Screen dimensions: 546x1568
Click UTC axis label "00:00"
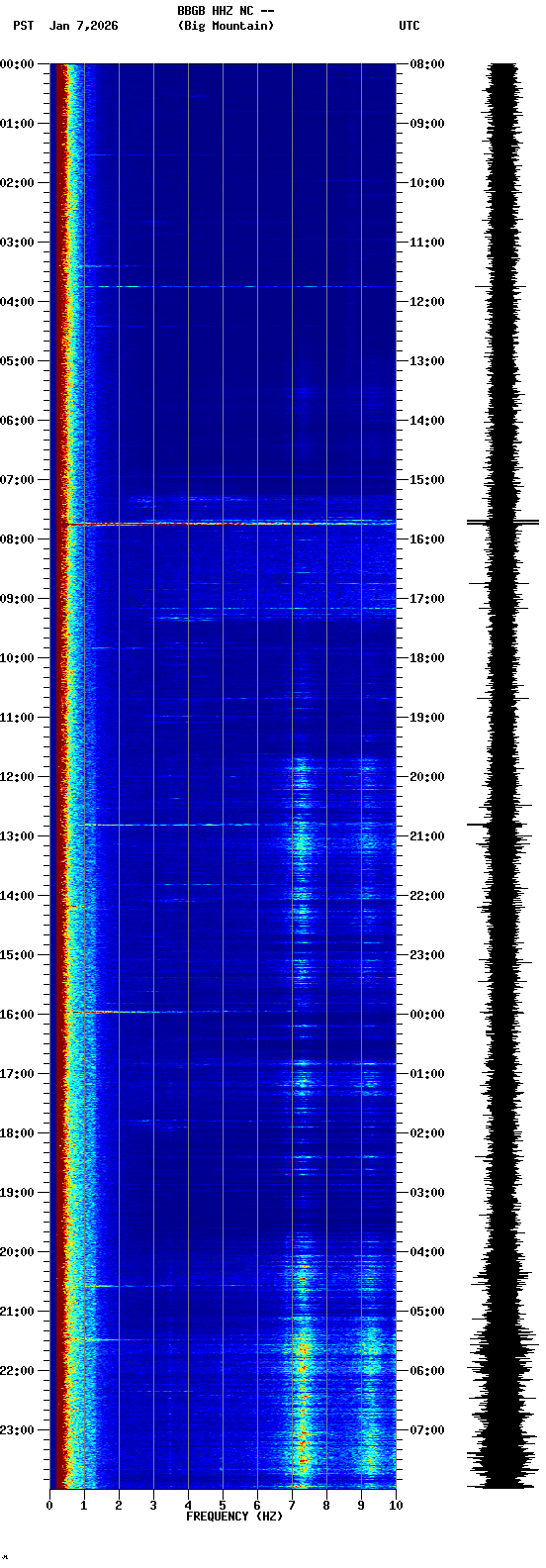(427, 1015)
